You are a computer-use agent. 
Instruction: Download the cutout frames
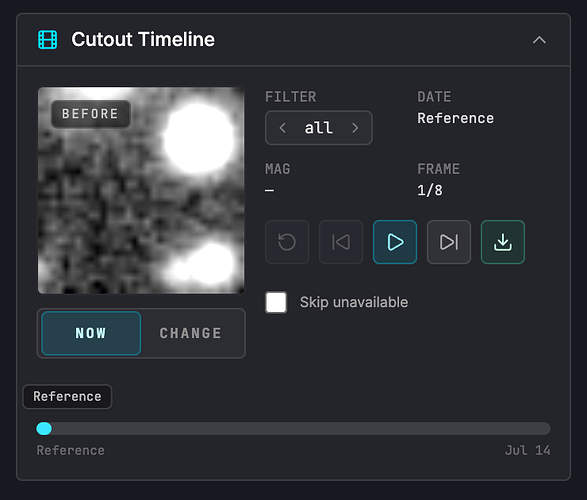click(503, 242)
